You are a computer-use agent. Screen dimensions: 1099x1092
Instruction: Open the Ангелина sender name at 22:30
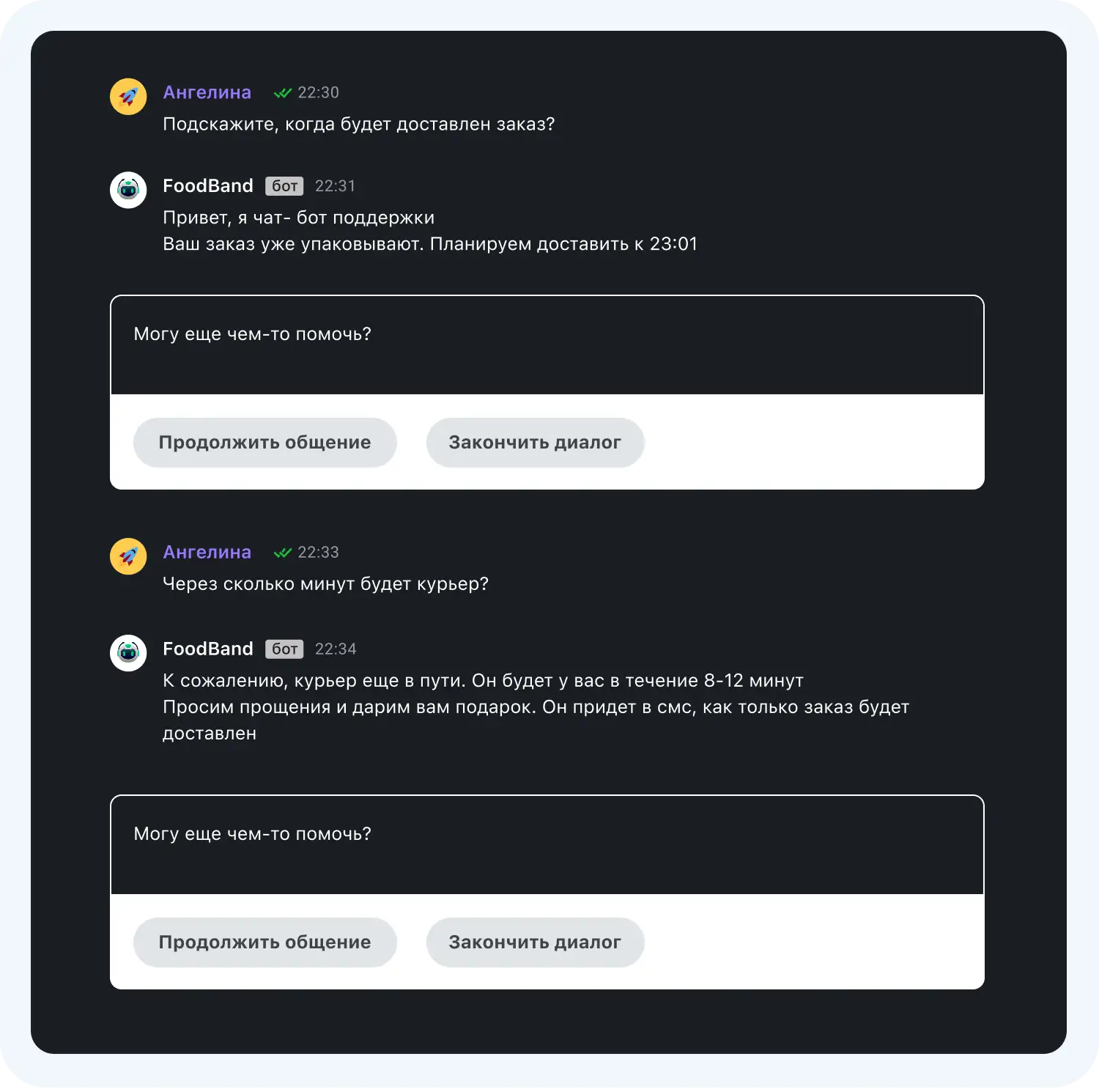[207, 92]
